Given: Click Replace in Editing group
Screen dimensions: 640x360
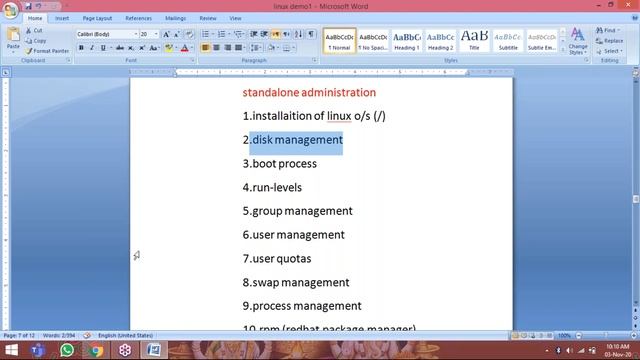Looking at the screenshot, I should tap(609, 41).
